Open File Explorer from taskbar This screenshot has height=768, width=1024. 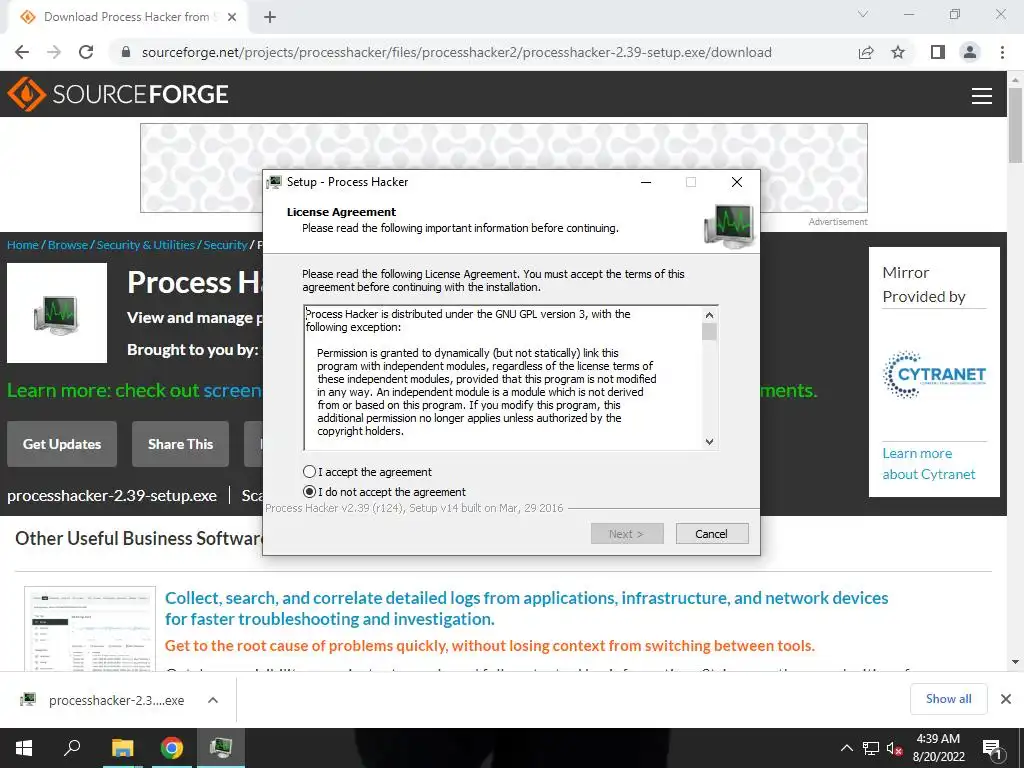(x=122, y=748)
